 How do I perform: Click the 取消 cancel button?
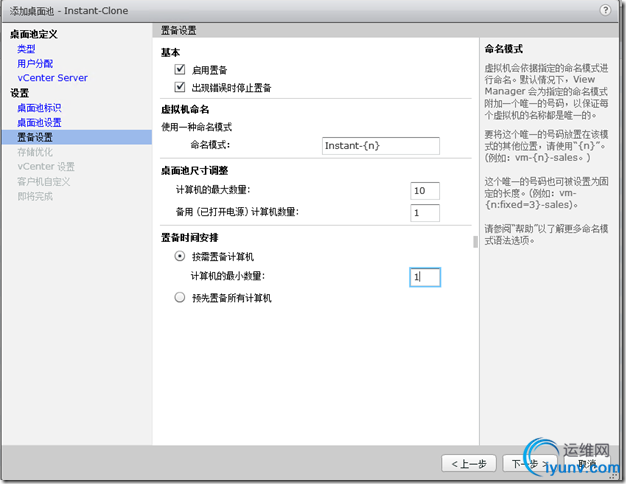[587, 464]
